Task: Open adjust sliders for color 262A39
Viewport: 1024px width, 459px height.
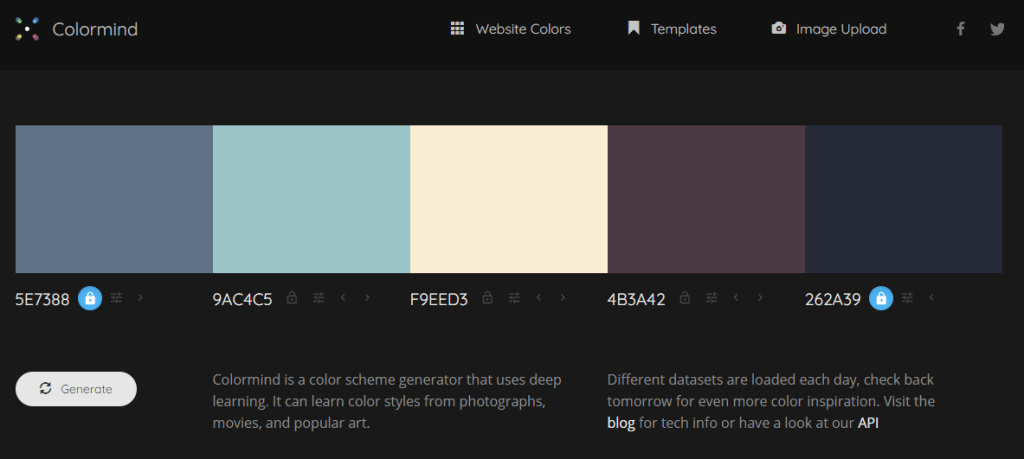Action: coord(907,298)
